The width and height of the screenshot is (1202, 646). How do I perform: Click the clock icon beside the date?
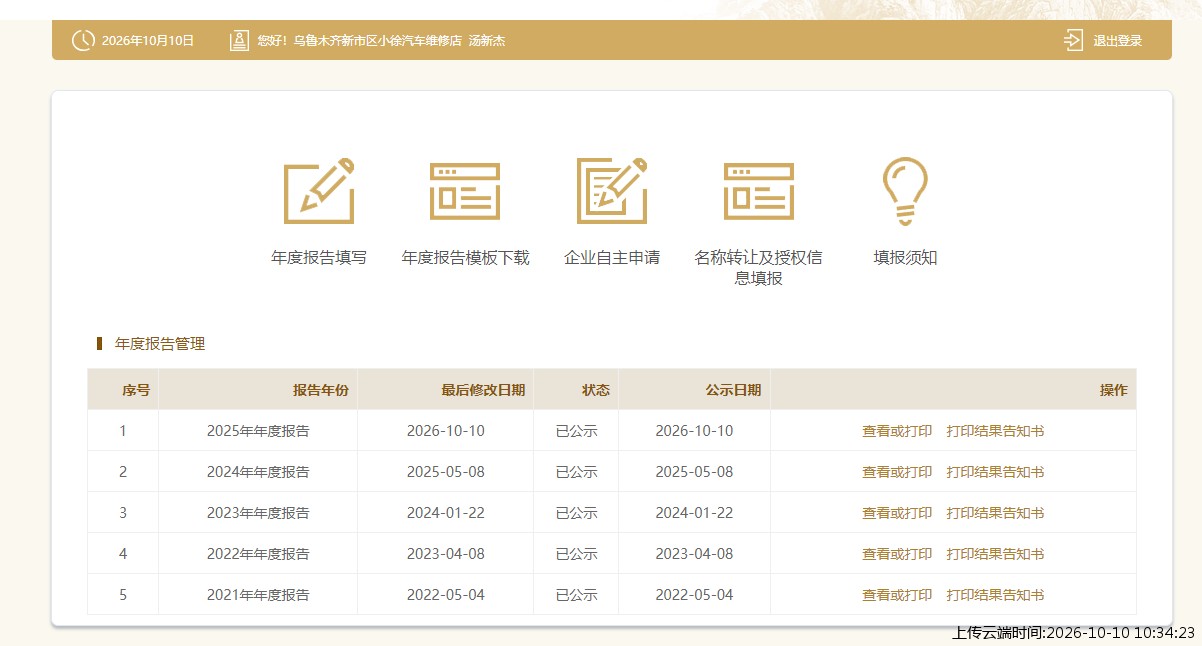[83, 41]
